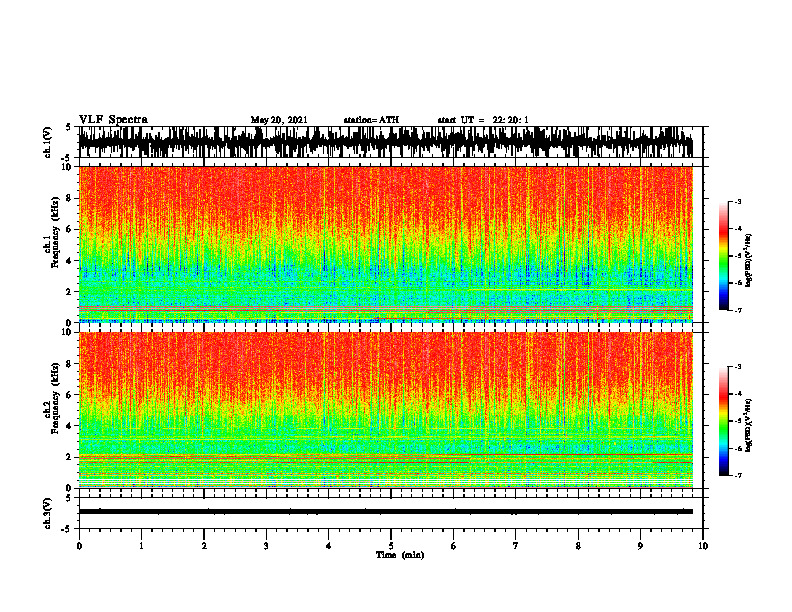Image resolution: width=792 pixels, height=612 pixels.
Task: Click the "0" tick on the Time axis
Action: [79, 546]
